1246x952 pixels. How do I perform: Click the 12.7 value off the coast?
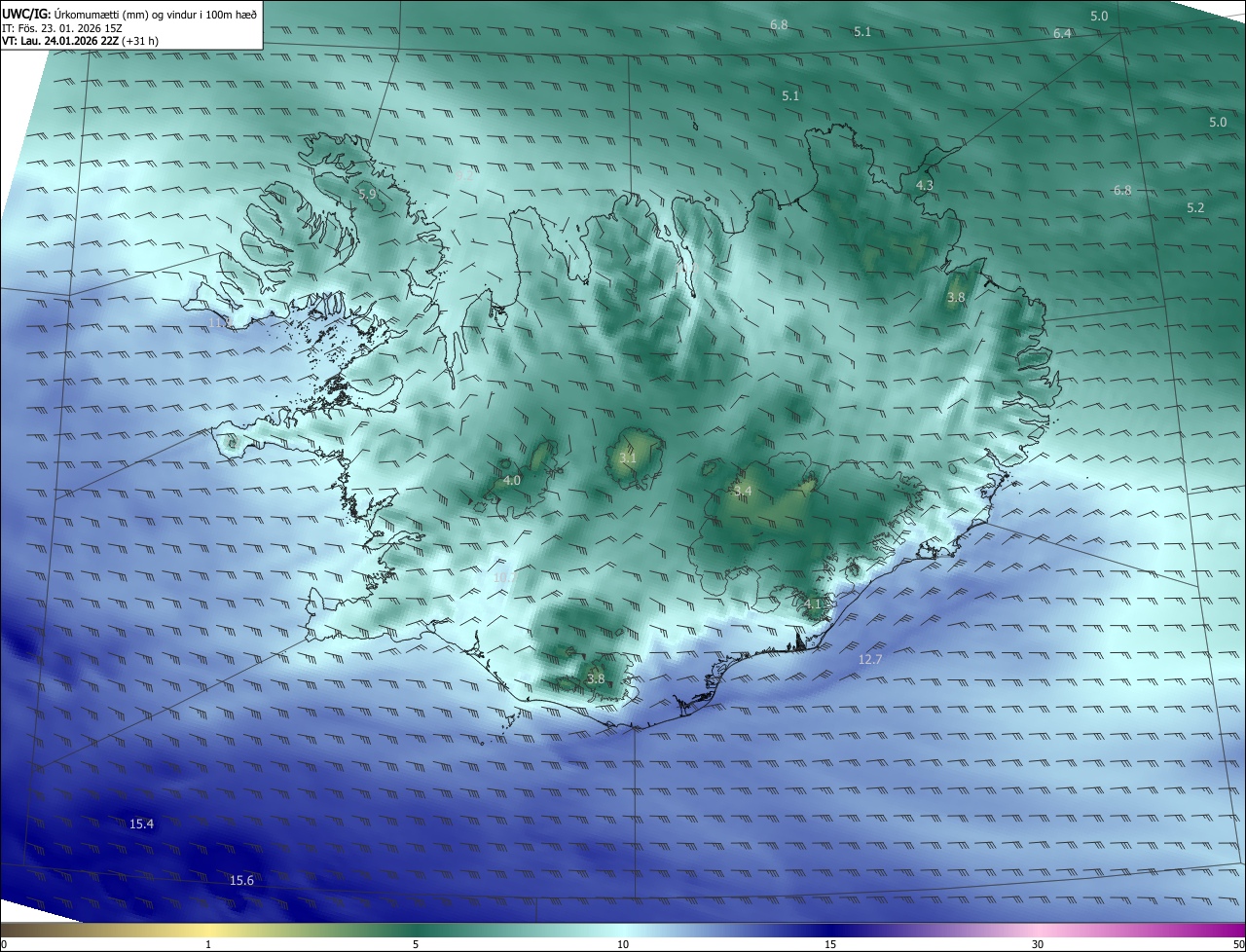pos(869,659)
